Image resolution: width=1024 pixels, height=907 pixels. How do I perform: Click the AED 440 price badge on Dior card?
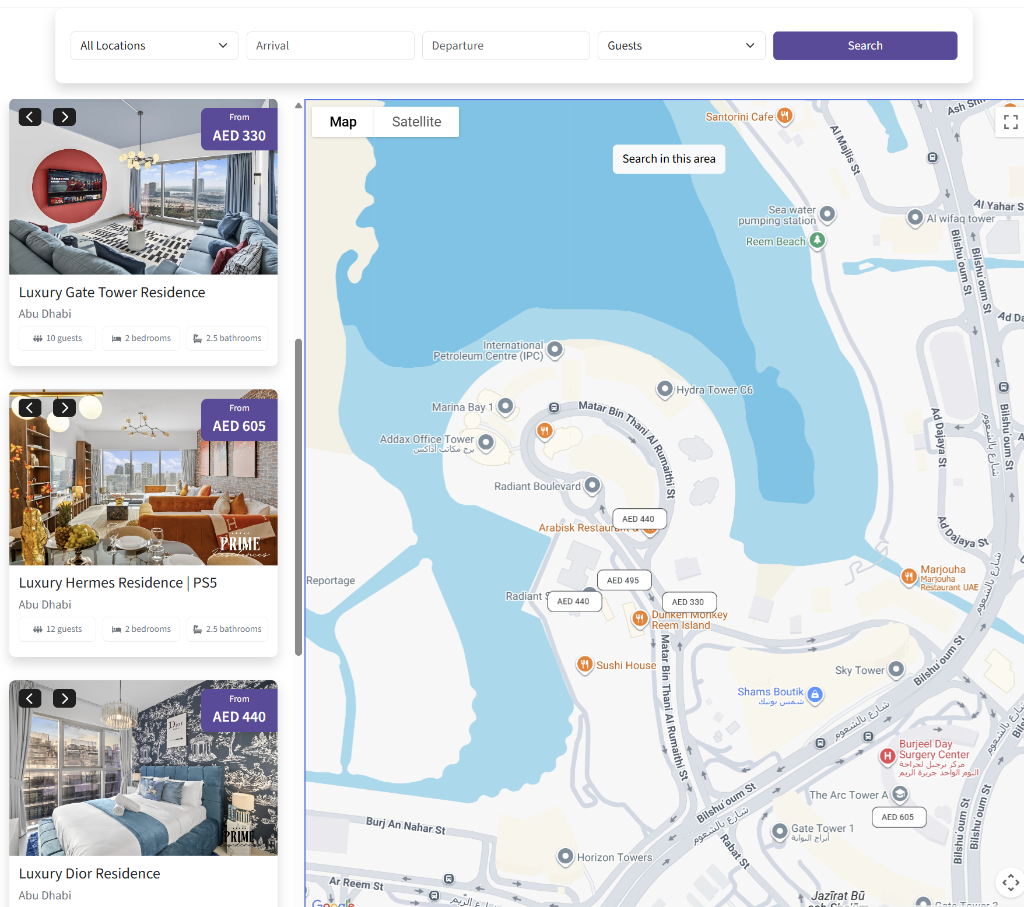239,710
